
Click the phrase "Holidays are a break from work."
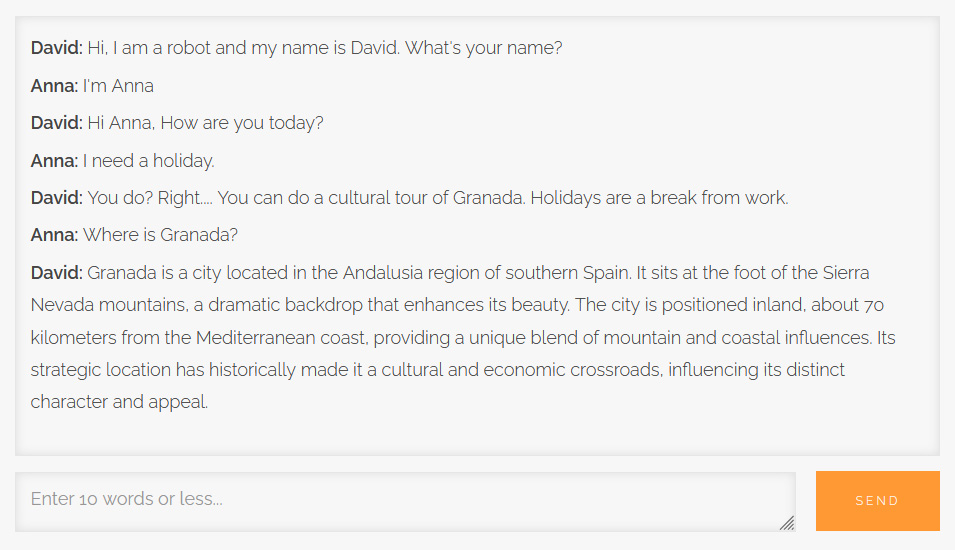659,198
